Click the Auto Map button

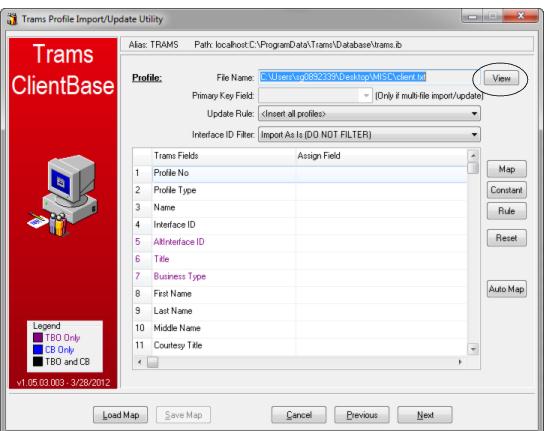[507, 289]
